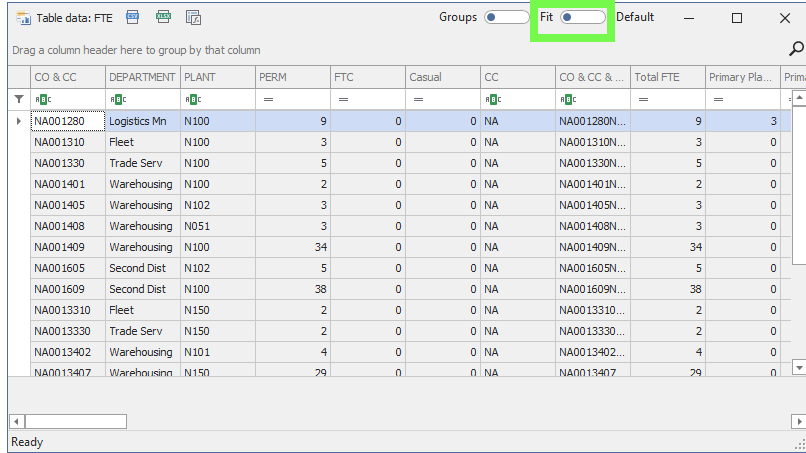Open the formula table icon in title bar
806x453 pixels.
click(194, 18)
